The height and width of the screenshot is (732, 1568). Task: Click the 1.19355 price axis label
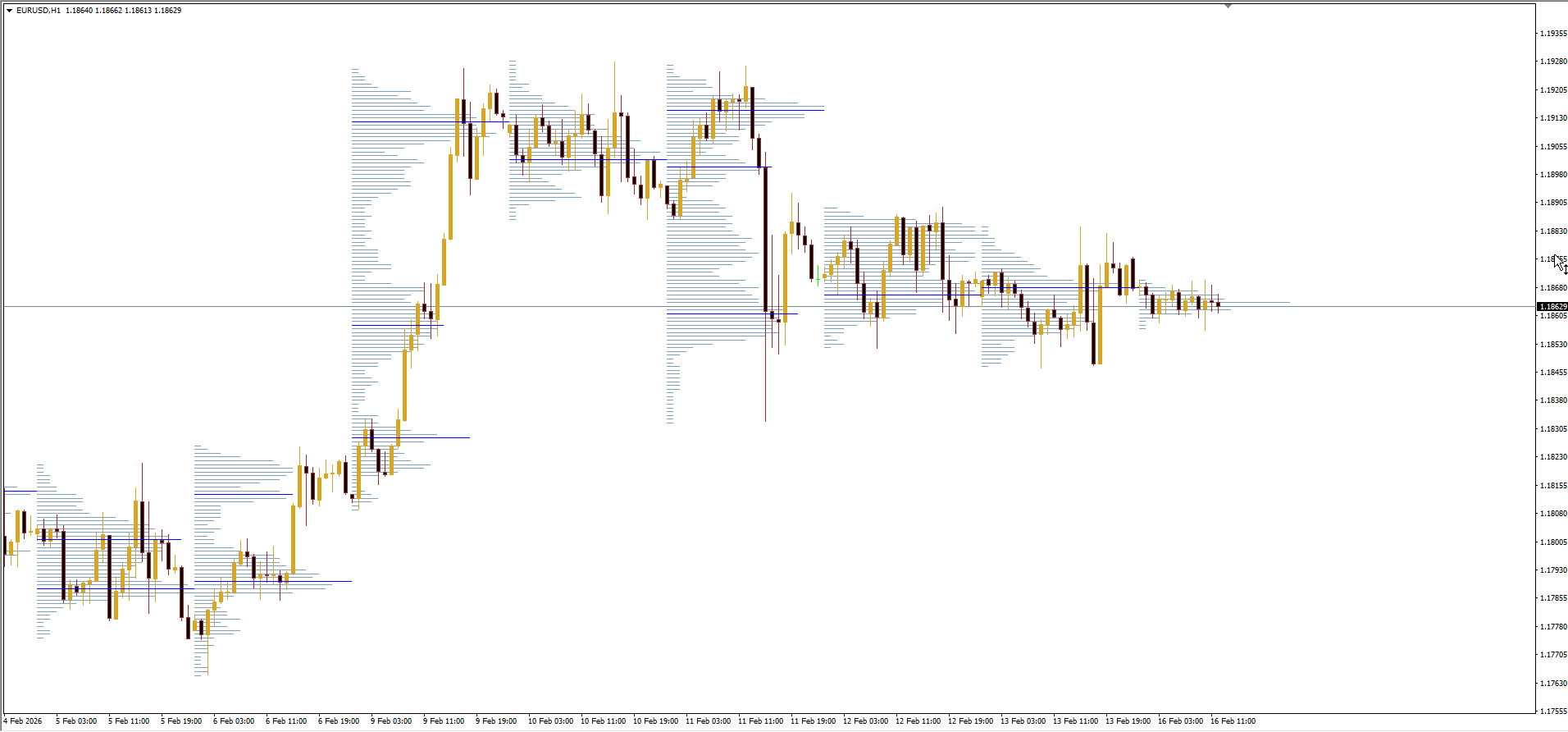click(1553, 34)
